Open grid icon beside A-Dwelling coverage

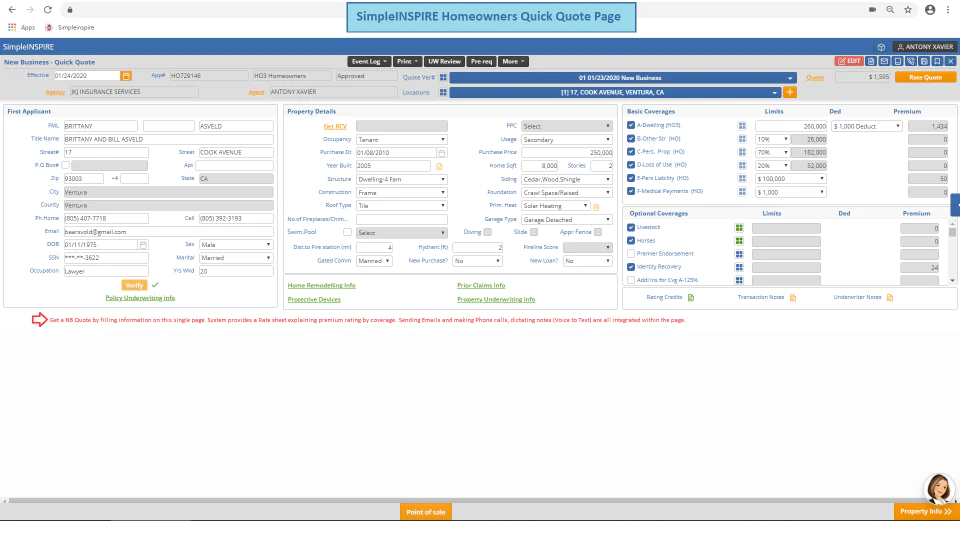point(742,126)
